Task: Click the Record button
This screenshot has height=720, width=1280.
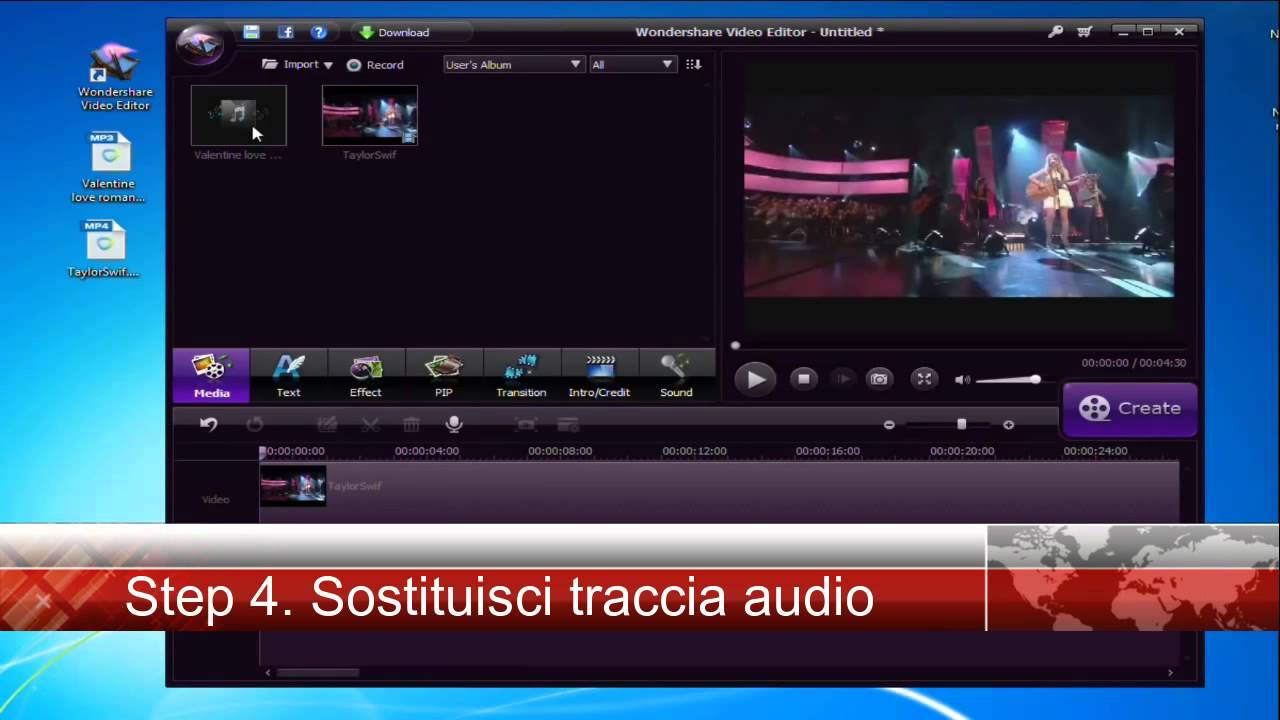Action: point(375,65)
